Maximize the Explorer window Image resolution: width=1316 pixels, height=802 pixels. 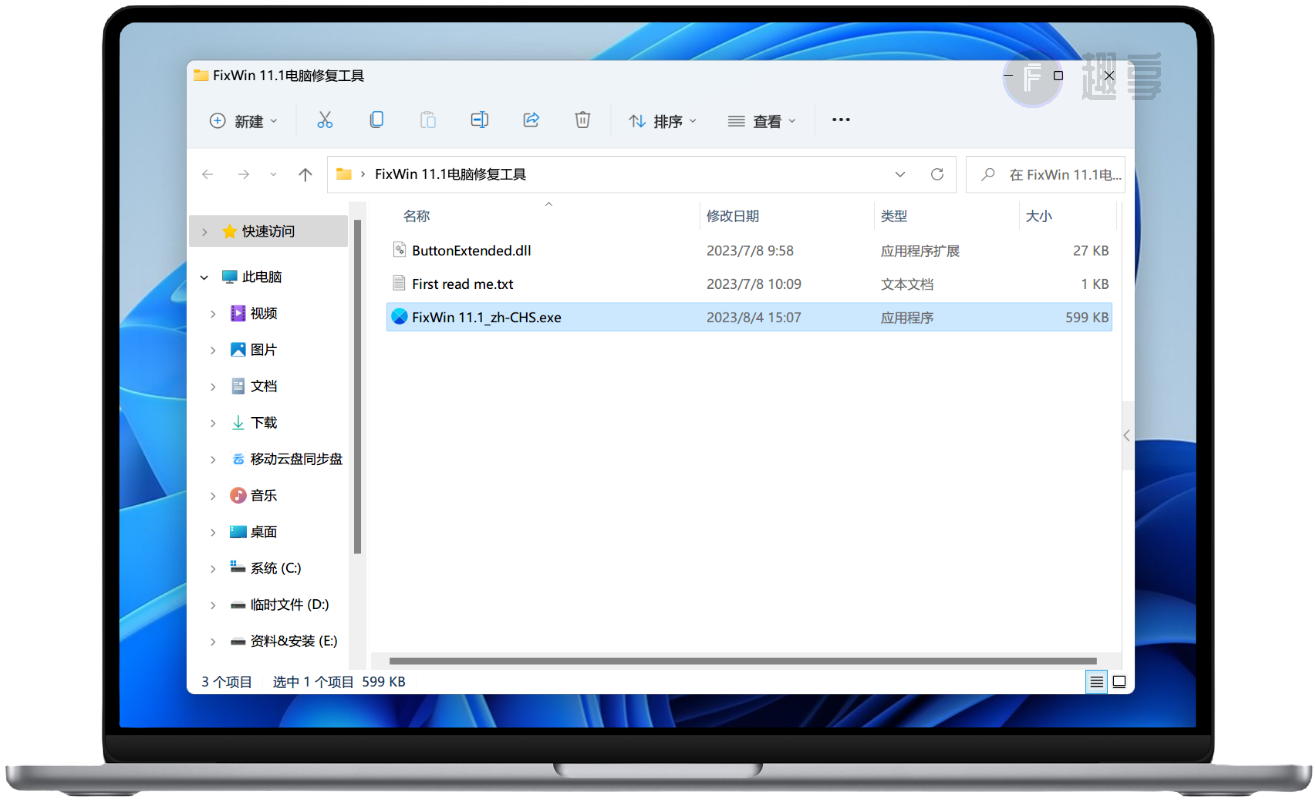point(1058,76)
